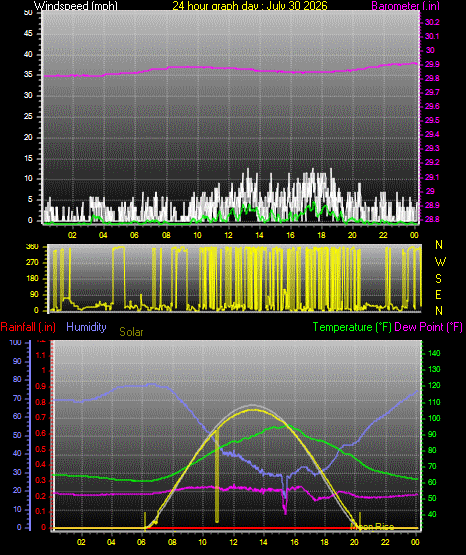The width and height of the screenshot is (466, 555).
Task: Click the S compass direction letter
Action: (438, 279)
